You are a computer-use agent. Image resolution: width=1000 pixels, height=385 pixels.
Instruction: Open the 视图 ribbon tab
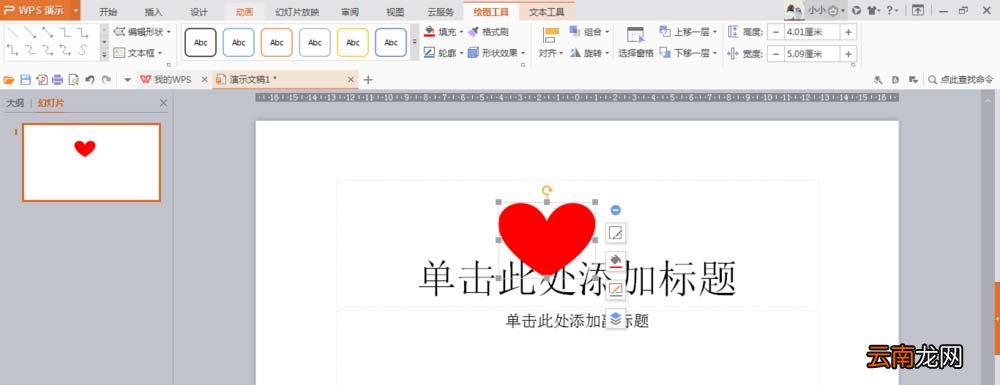click(x=395, y=11)
